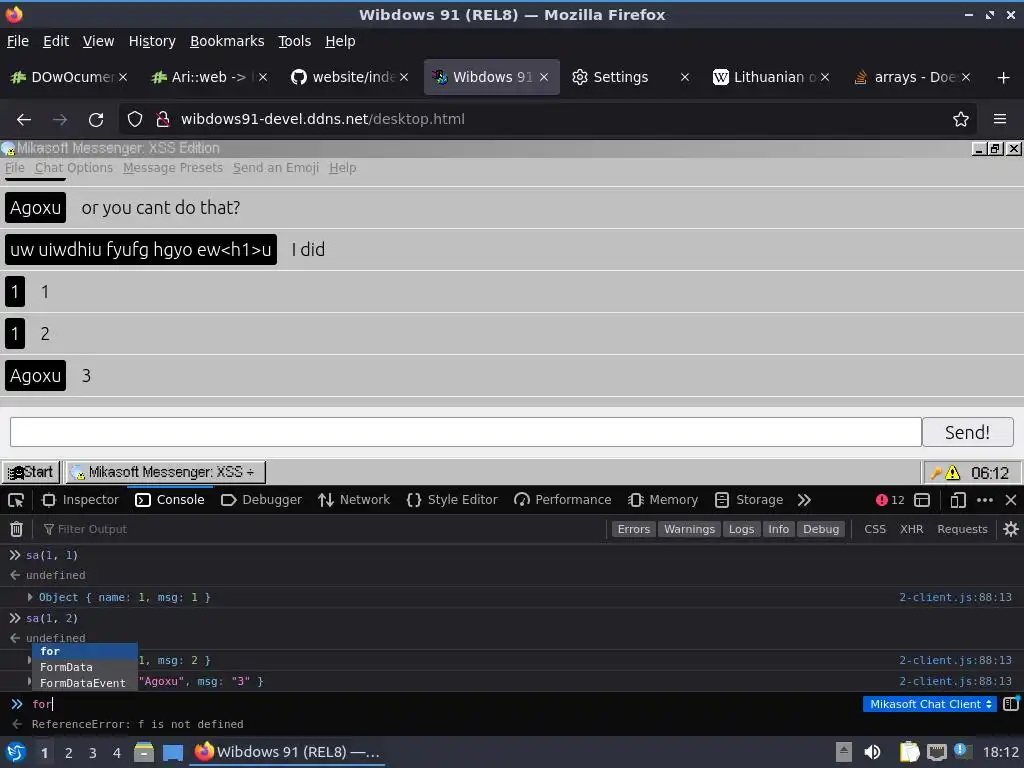Toggle responsive design mode icon

coord(958,500)
